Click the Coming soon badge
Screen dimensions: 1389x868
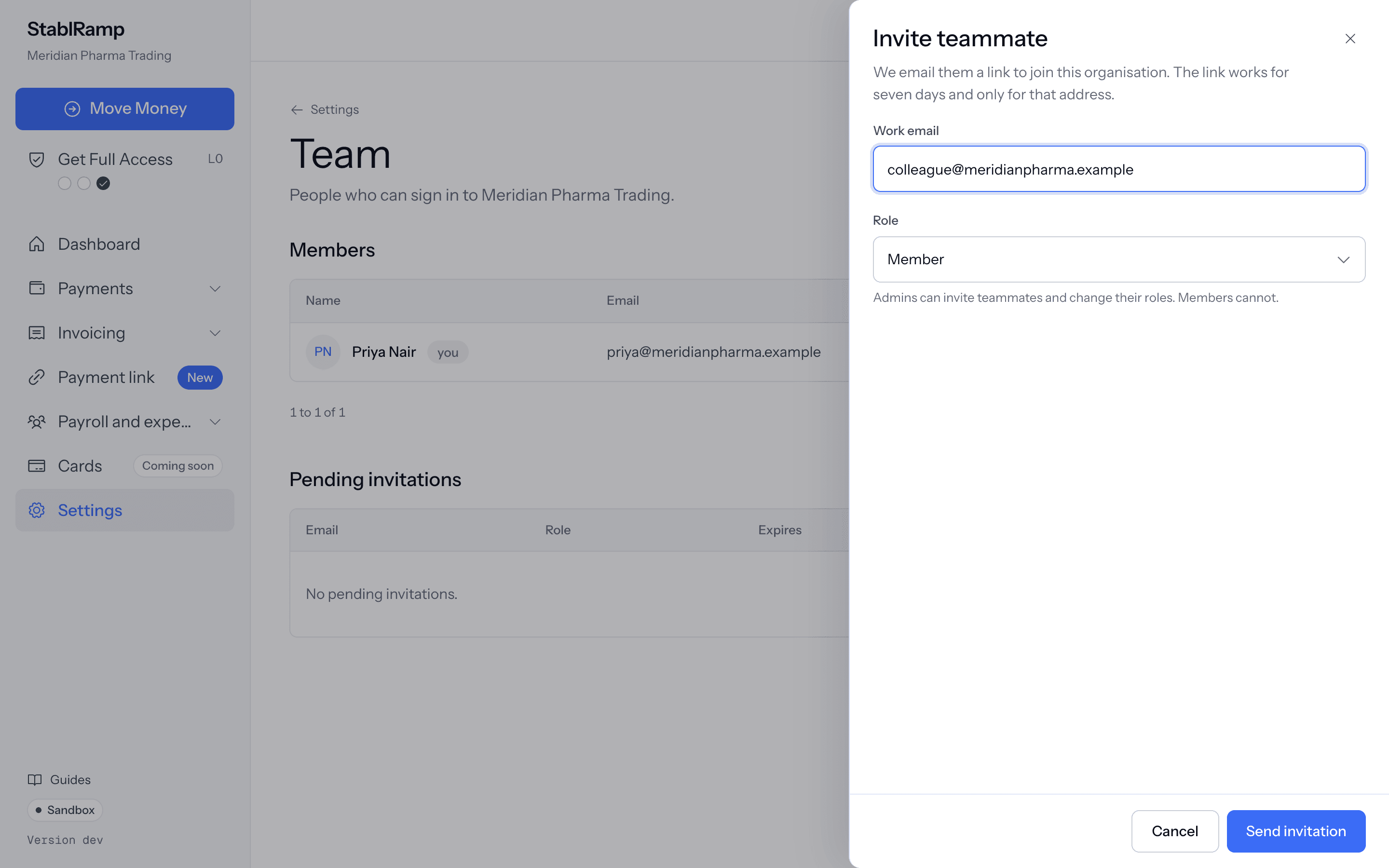(x=178, y=465)
